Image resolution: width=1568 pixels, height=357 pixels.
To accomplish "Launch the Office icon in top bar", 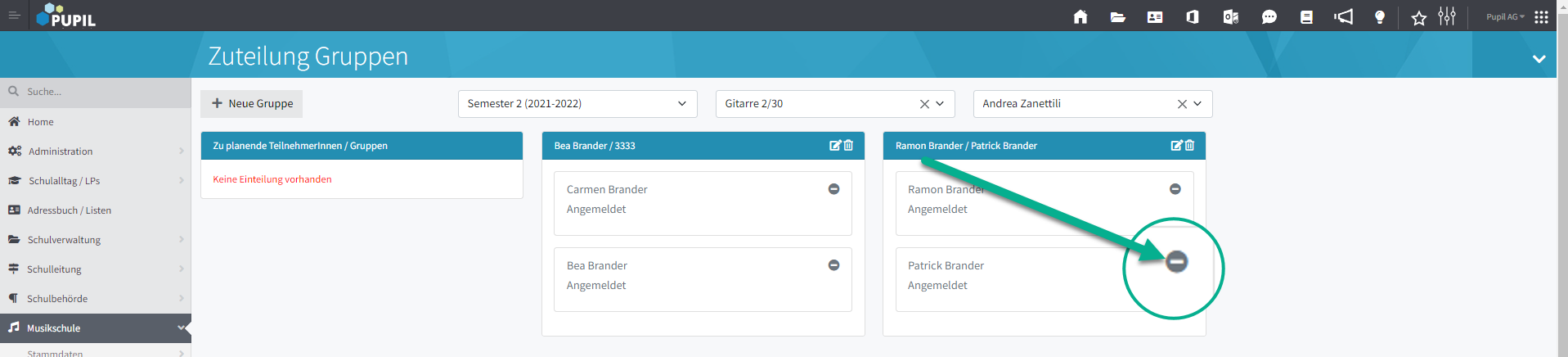I will click(1193, 16).
